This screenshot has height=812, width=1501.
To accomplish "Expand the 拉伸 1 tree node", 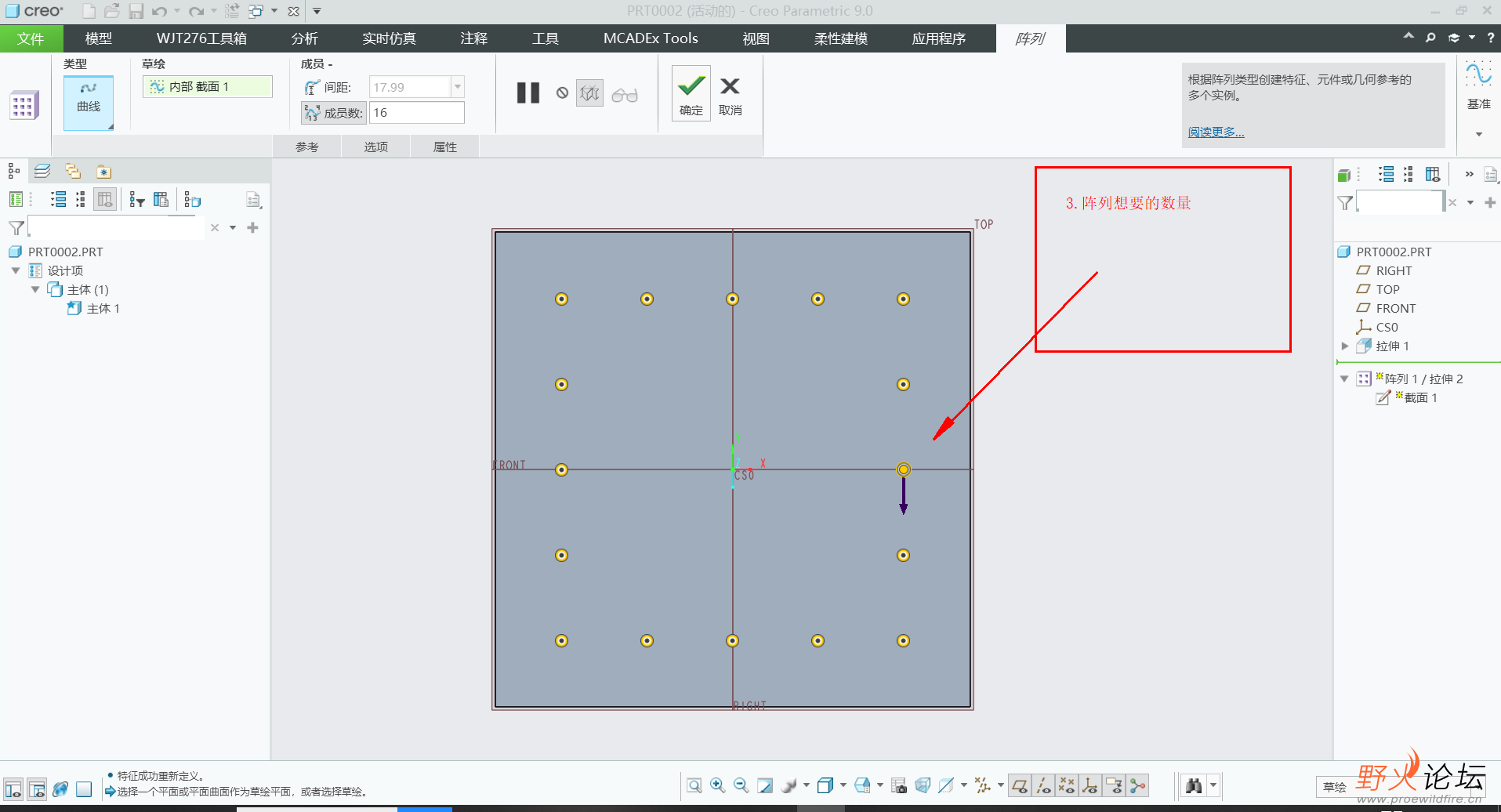I will click(1345, 346).
